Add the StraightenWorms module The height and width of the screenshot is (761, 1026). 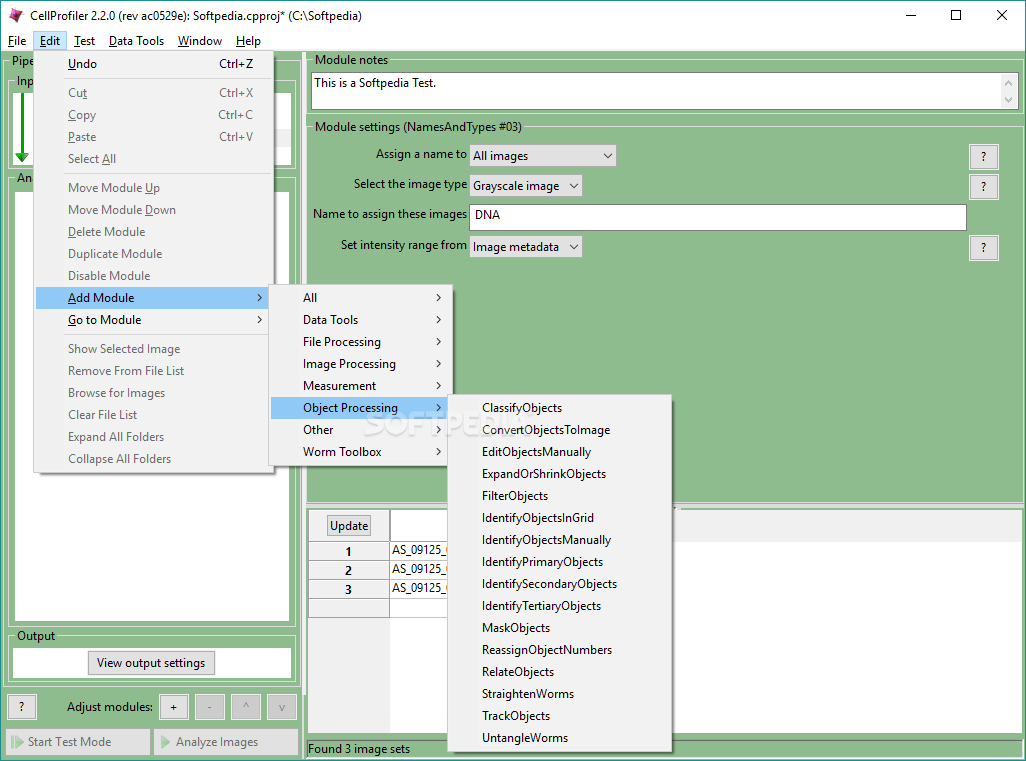click(560, 694)
